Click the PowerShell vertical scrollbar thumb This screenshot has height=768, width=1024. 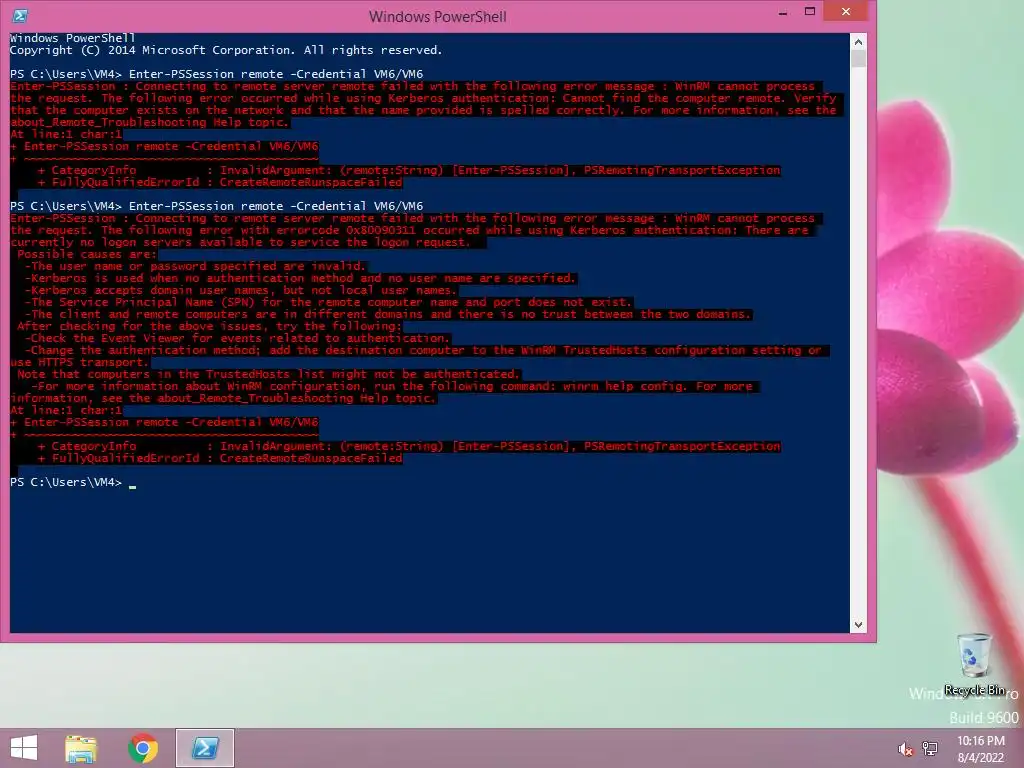pos(858,58)
